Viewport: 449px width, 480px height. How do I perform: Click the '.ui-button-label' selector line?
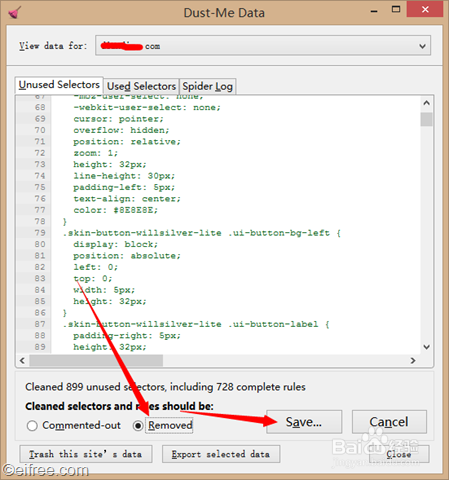[196, 324]
